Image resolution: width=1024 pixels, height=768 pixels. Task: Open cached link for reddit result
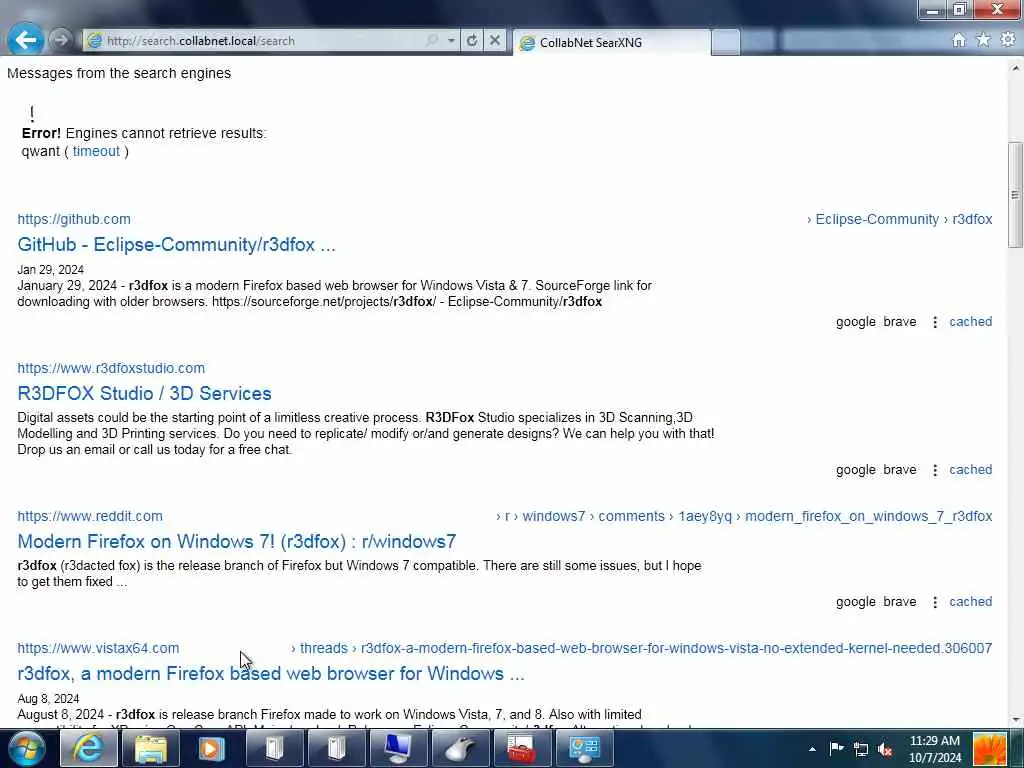click(970, 602)
